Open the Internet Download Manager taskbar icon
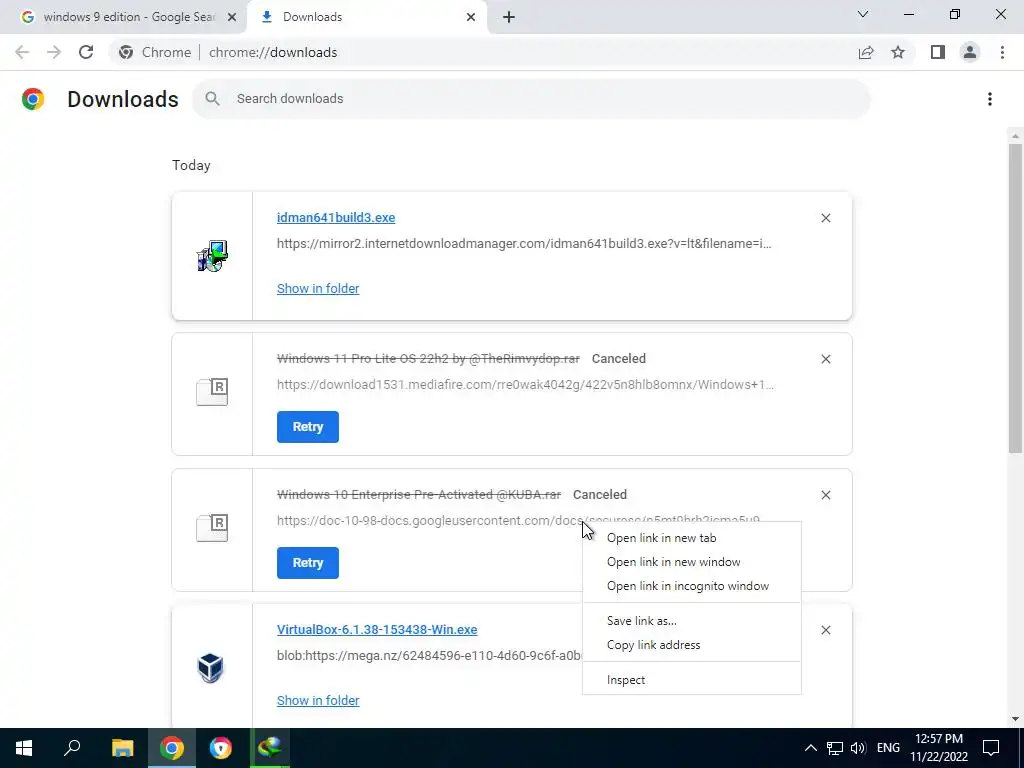The width and height of the screenshot is (1024, 768). pyautogui.click(x=270, y=748)
